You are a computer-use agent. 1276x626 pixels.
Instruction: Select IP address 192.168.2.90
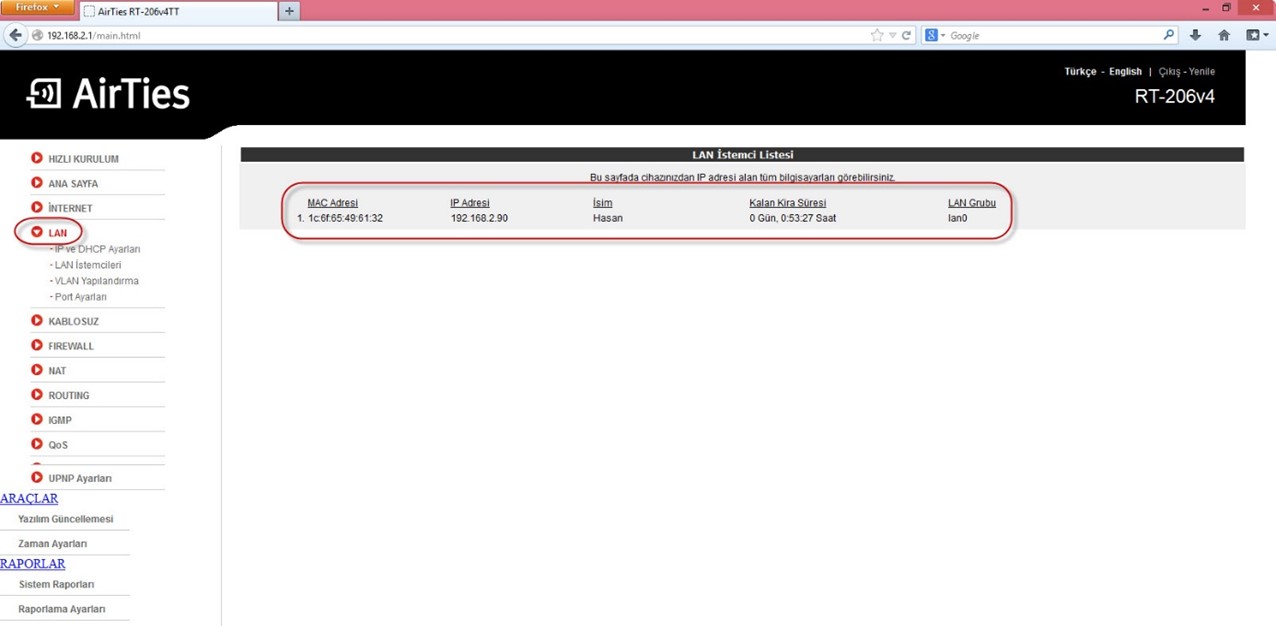tap(479, 218)
